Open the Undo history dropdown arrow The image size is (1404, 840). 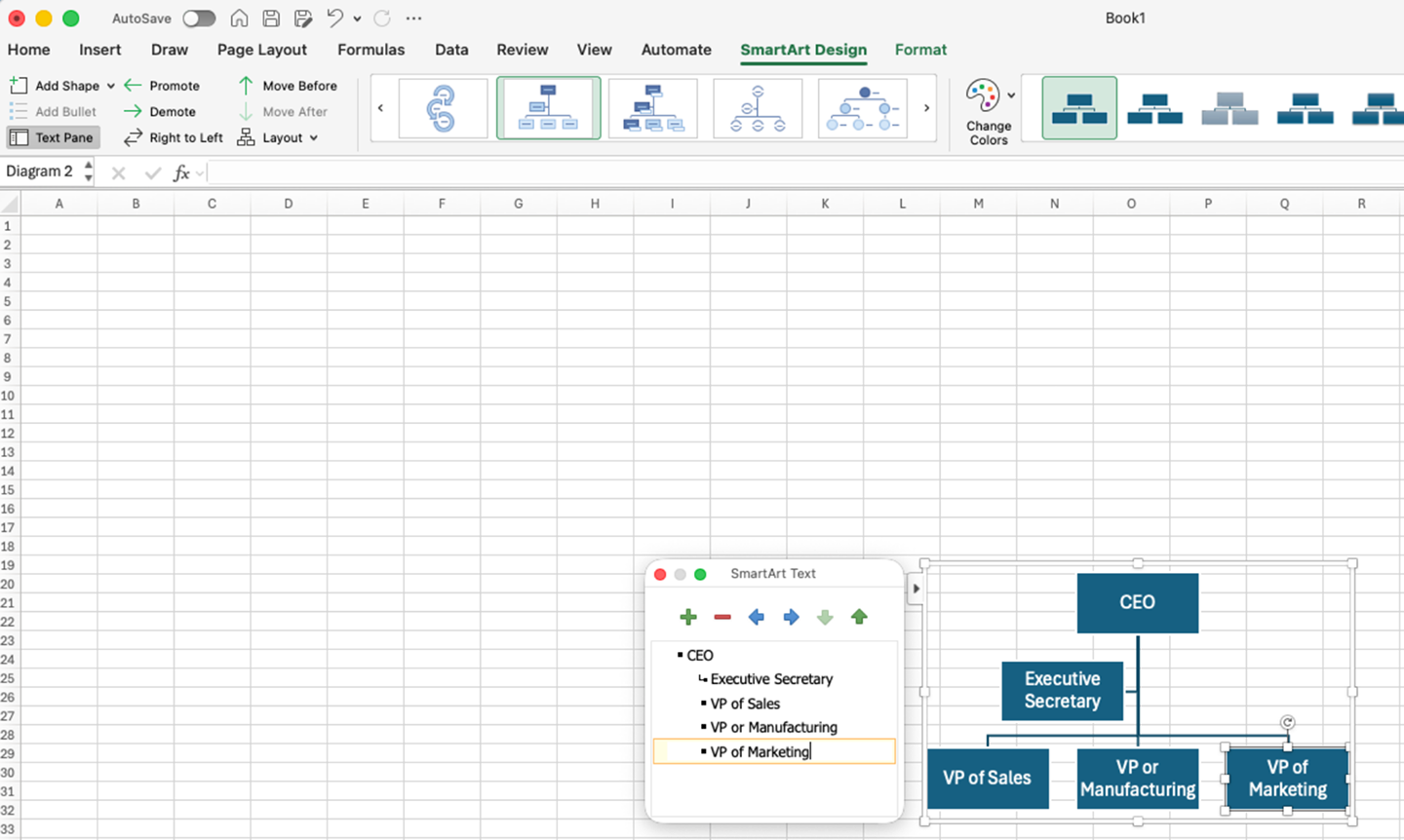point(357,19)
